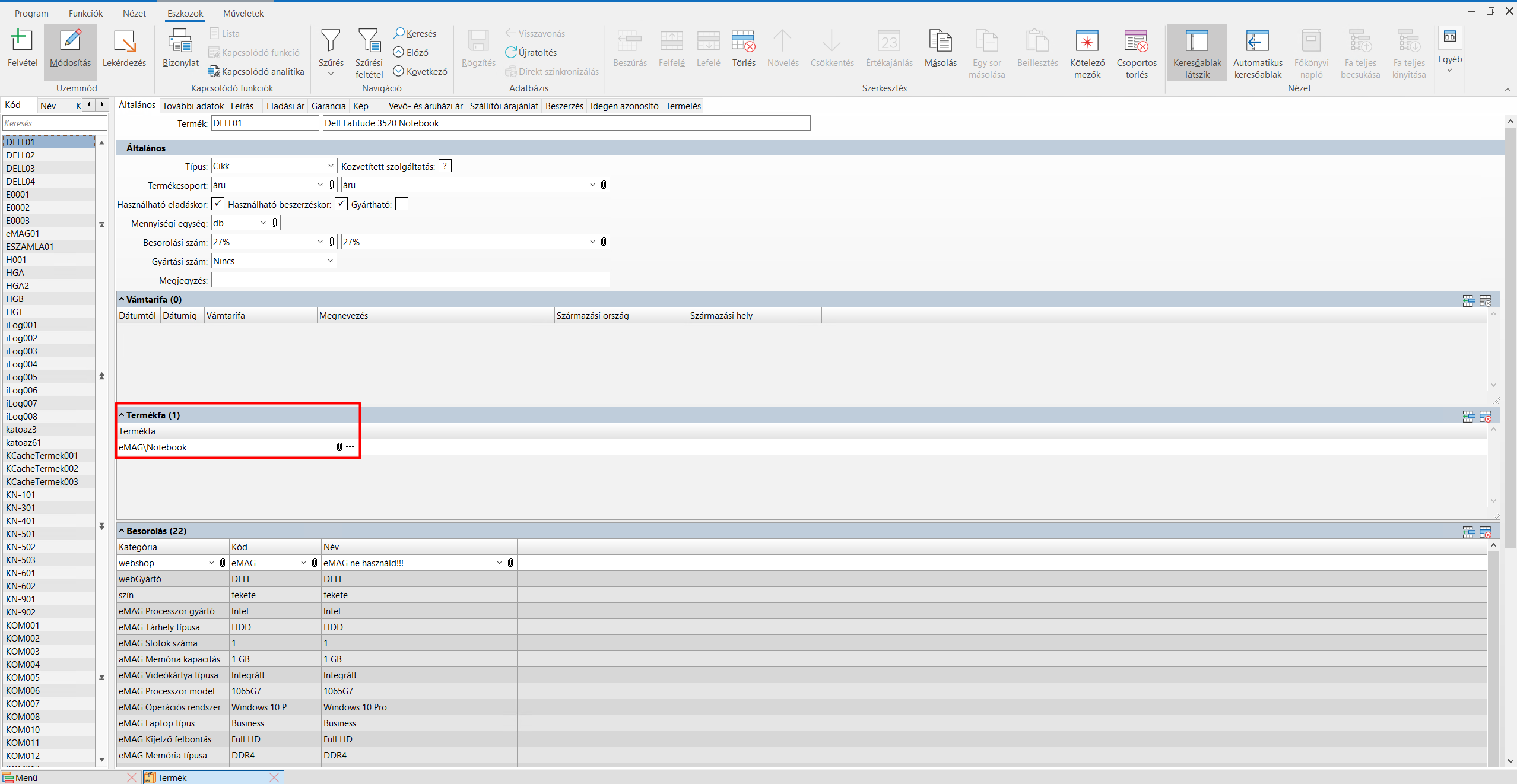
Task: Toggle the Kötelező mezők icon
Action: coord(1087,42)
